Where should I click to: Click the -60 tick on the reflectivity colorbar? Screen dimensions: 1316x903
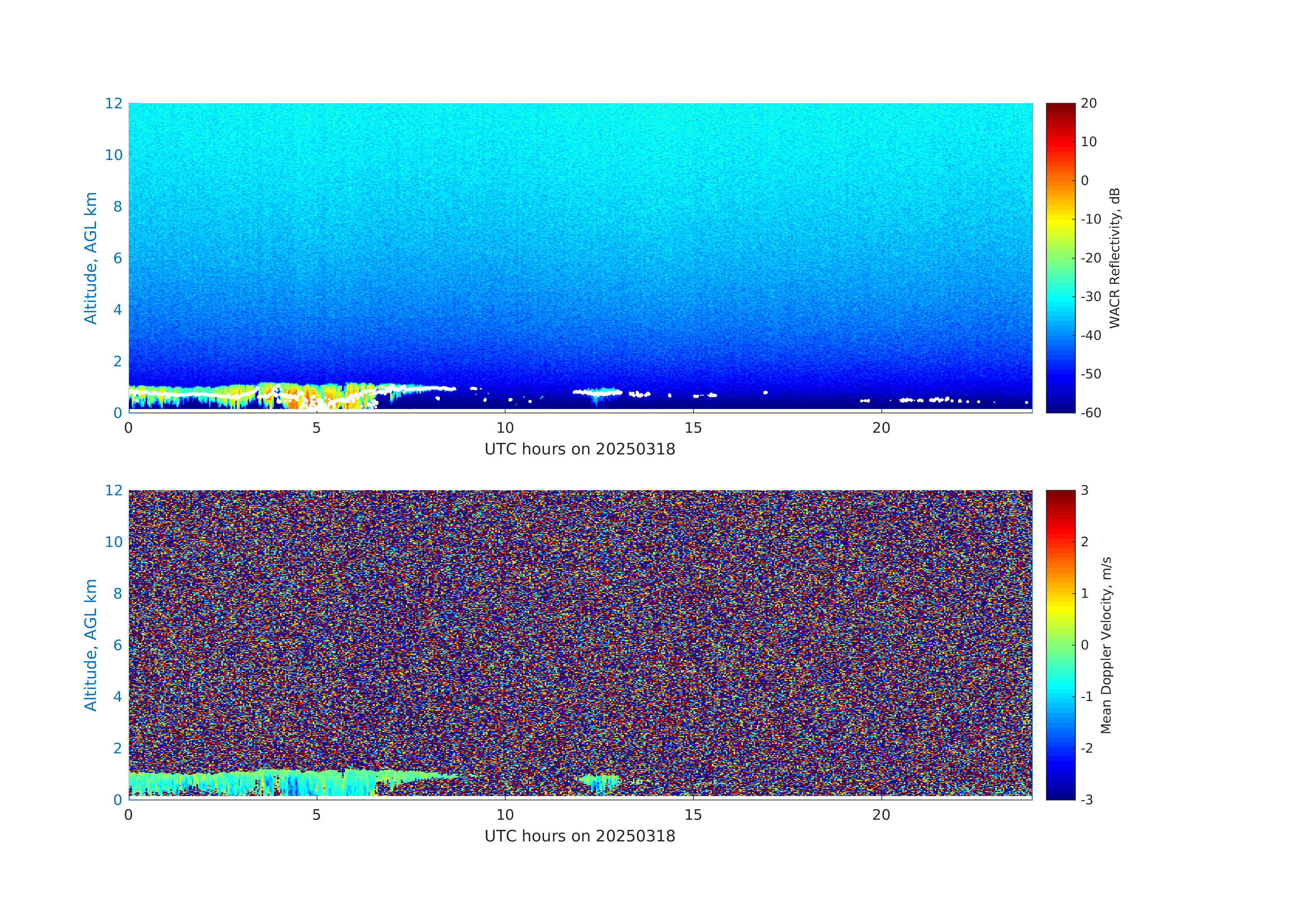pos(1091,413)
